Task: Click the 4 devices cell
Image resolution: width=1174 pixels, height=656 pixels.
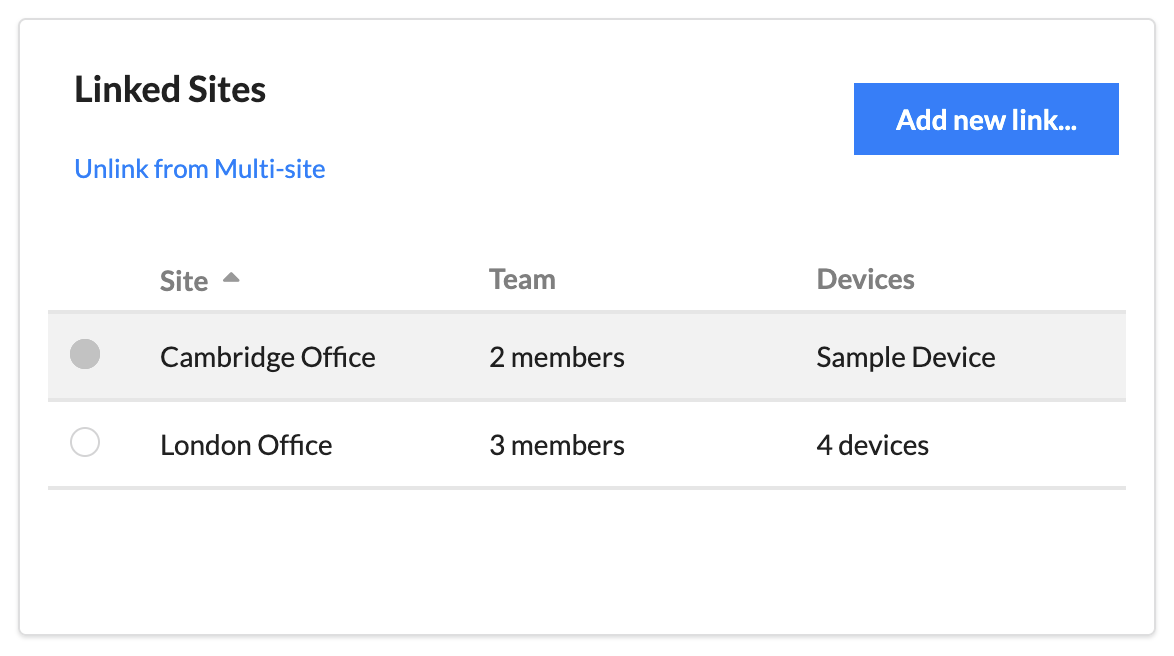Action: [873, 446]
